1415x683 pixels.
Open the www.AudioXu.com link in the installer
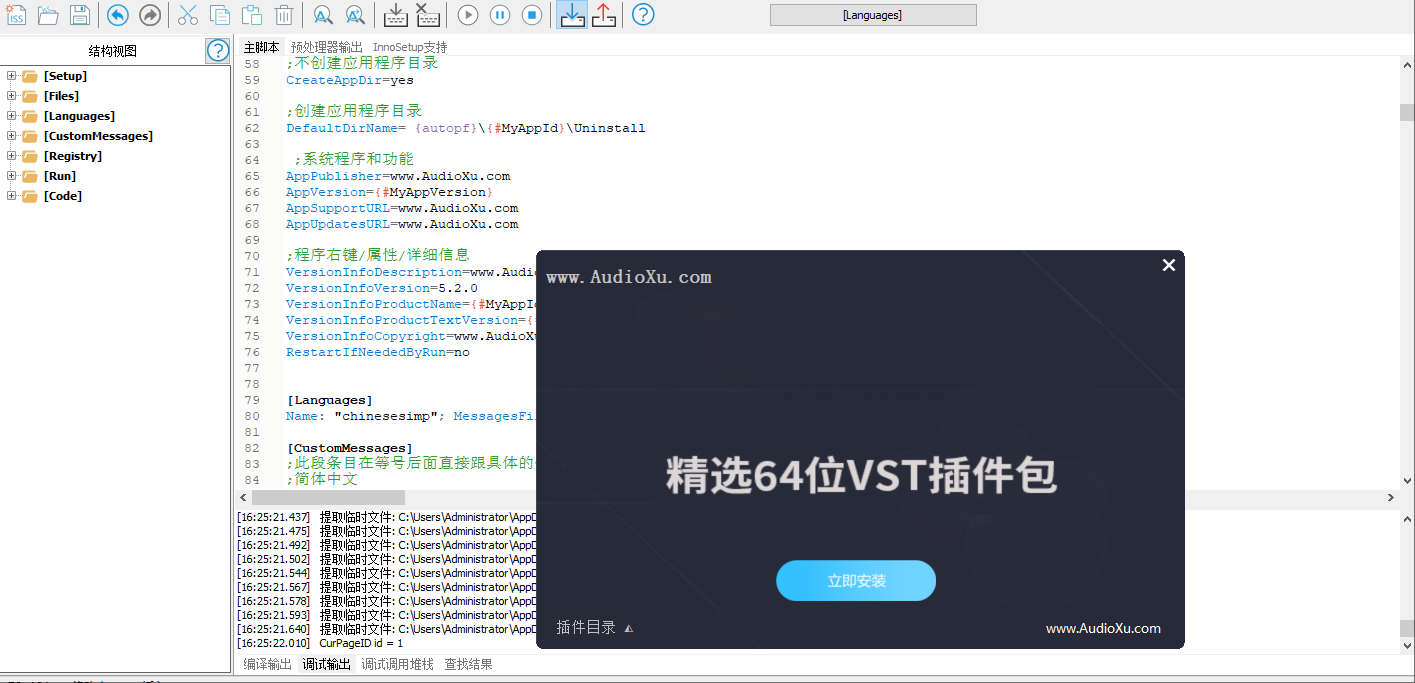pos(1103,628)
